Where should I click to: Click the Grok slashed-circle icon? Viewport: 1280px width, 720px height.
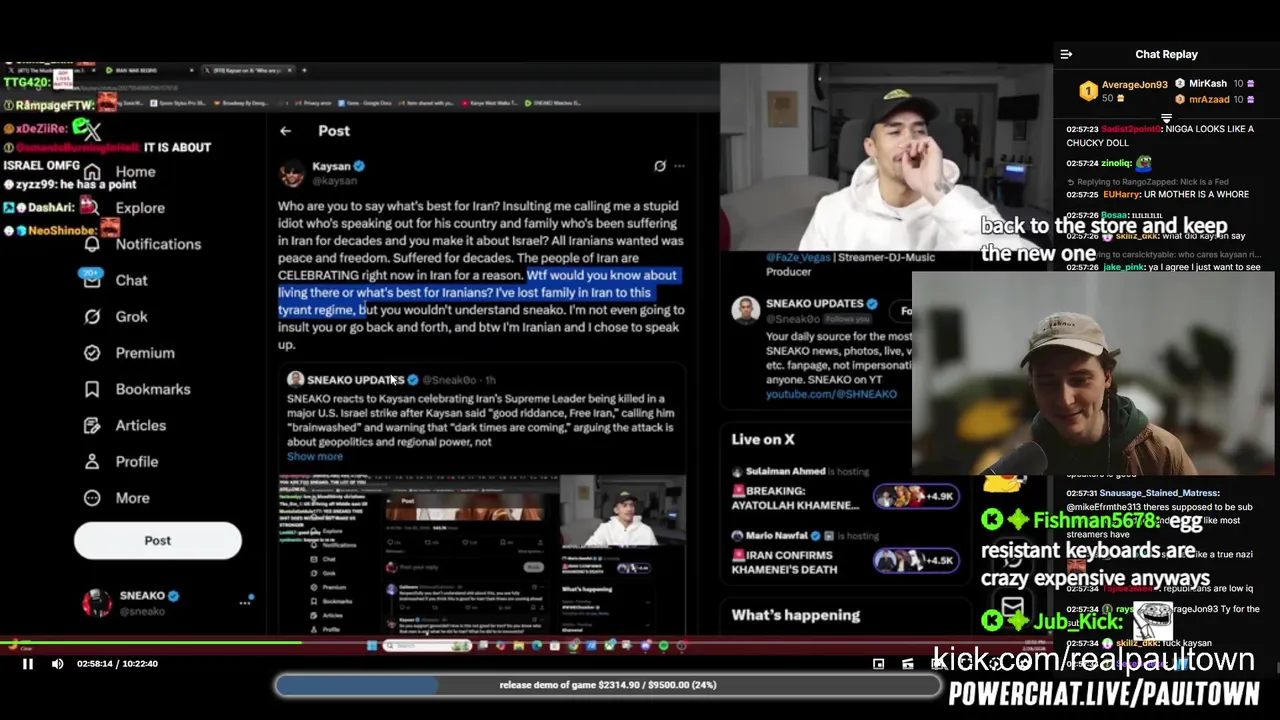[x=92, y=317]
